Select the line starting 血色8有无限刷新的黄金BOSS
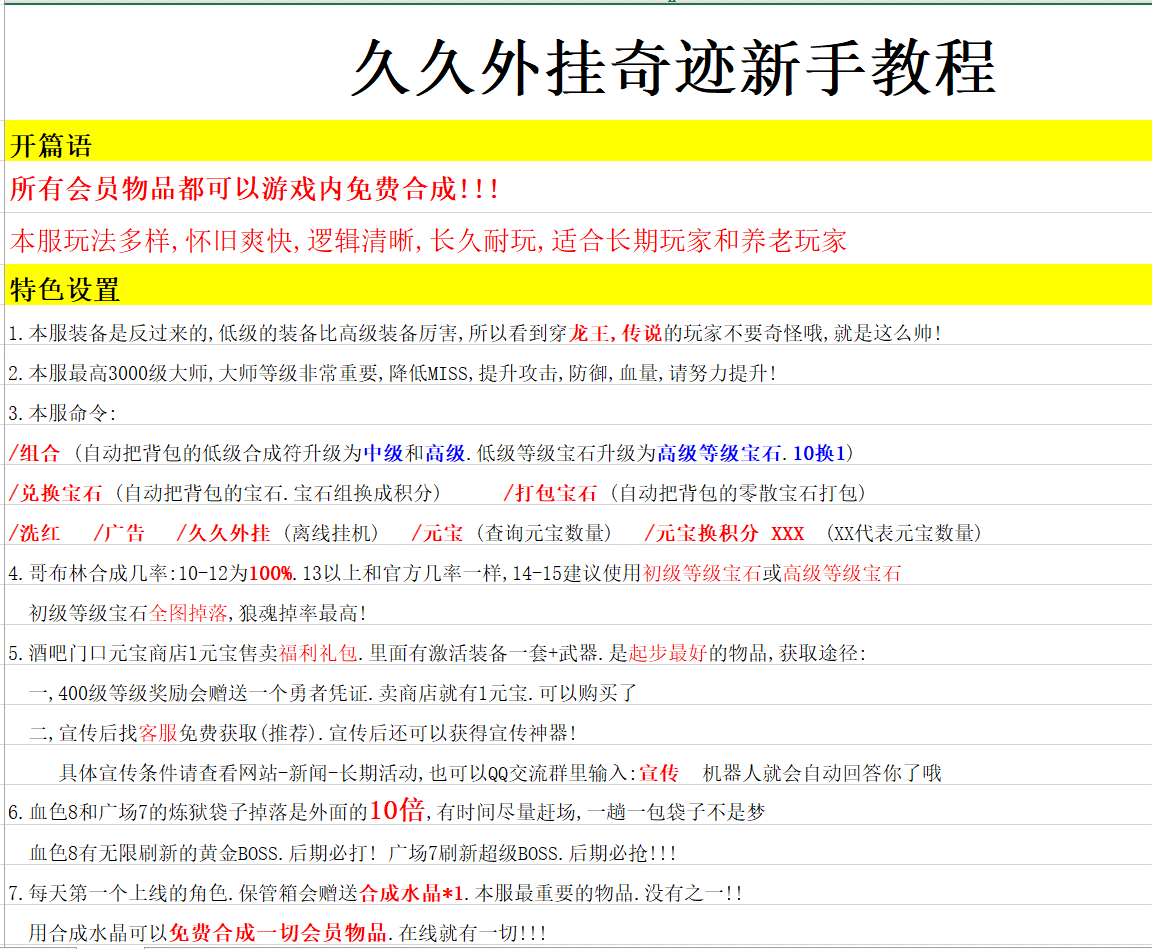The image size is (1152, 949). click(353, 853)
